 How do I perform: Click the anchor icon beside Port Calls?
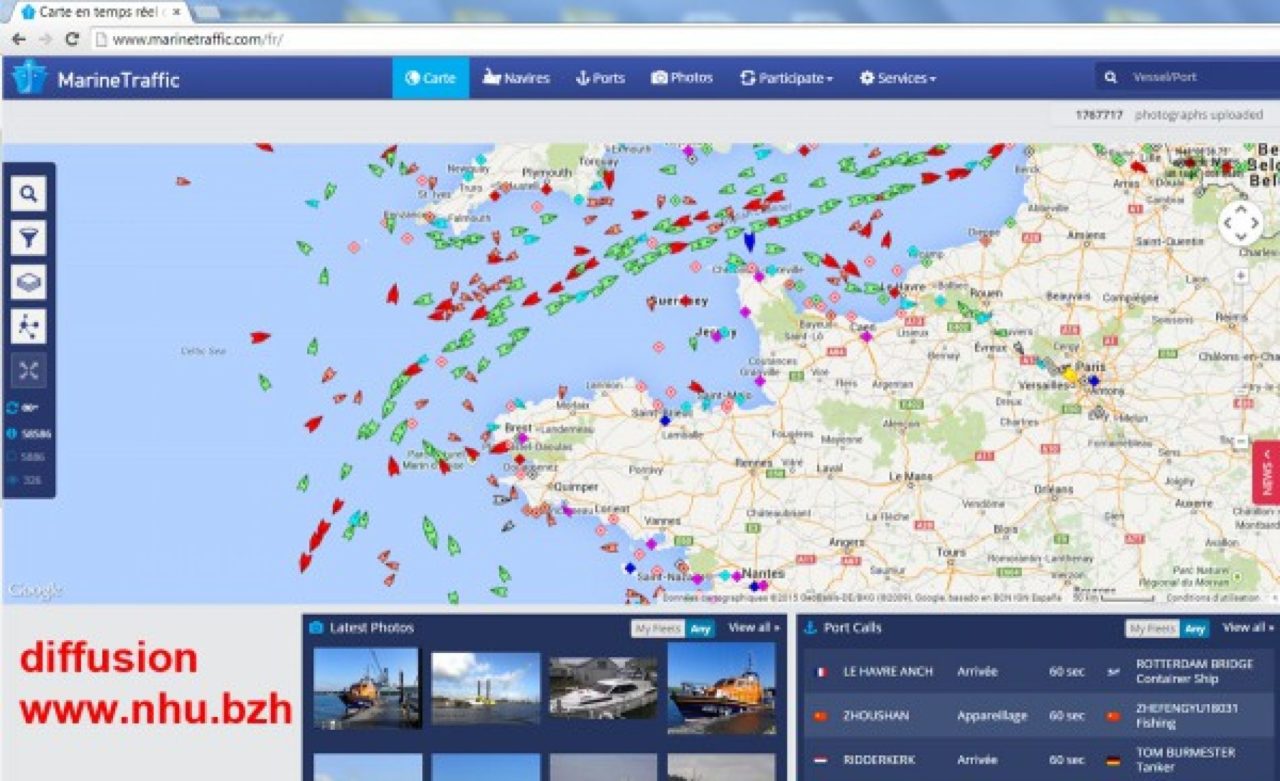point(810,628)
